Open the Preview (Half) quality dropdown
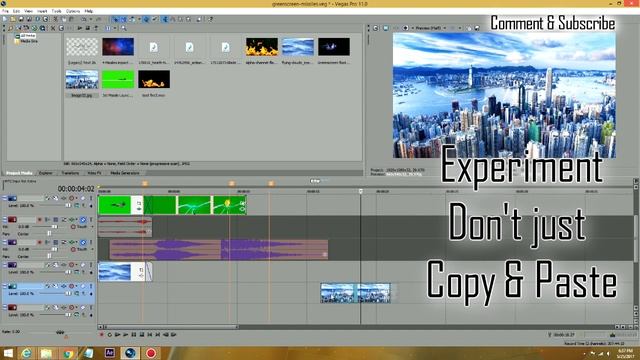This screenshot has height=360, width=640. (429, 28)
